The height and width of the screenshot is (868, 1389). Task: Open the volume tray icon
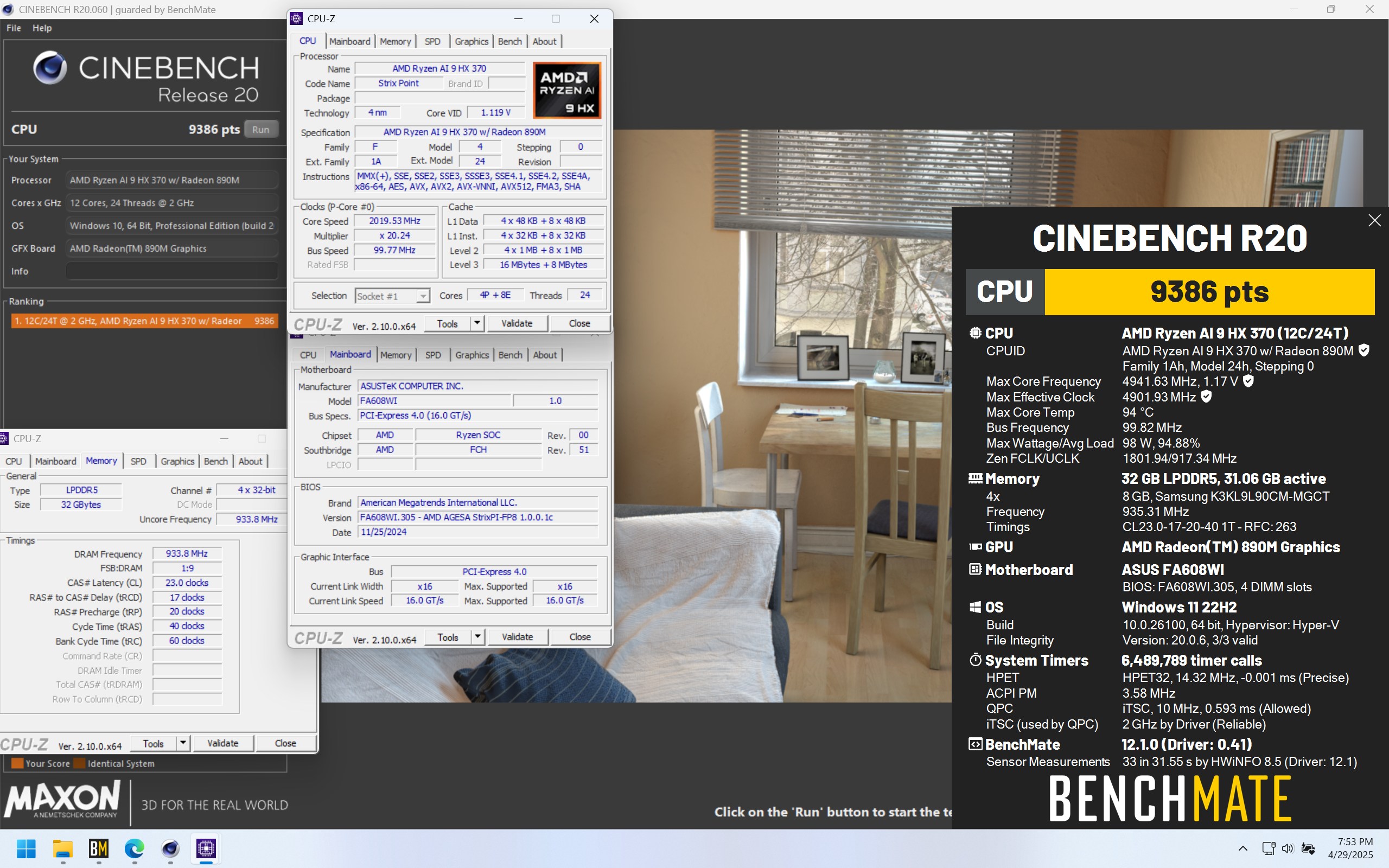[x=1288, y=848]
